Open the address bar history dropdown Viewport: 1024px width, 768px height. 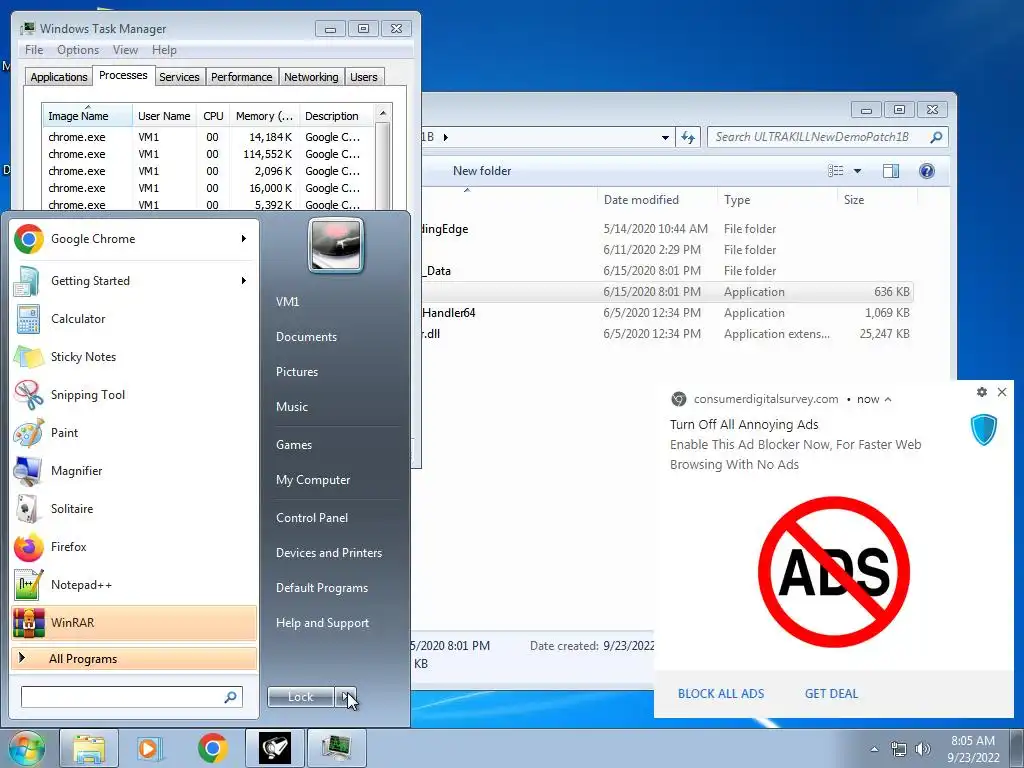[665, 137]
